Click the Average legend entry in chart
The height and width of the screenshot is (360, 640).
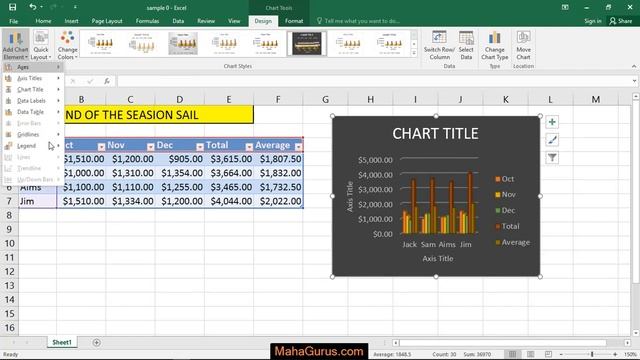click(x=513, y=242)
